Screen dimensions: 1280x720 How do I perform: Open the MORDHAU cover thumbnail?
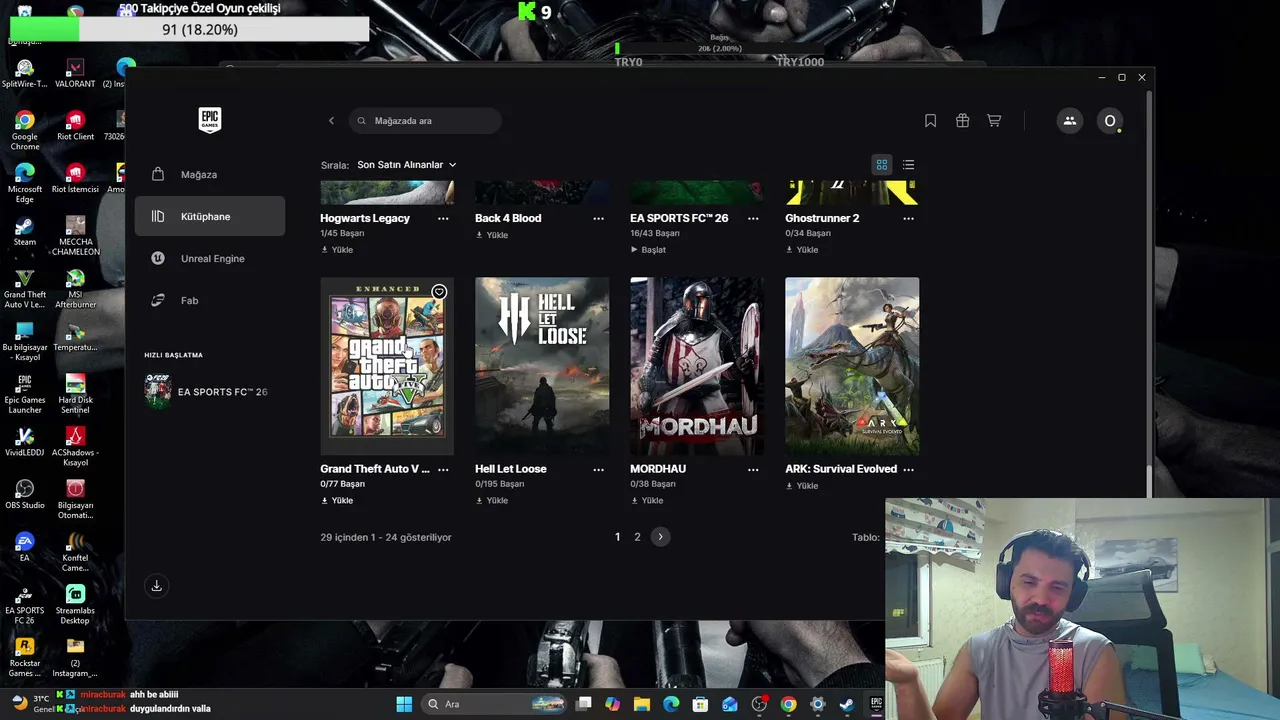(697, 366)
